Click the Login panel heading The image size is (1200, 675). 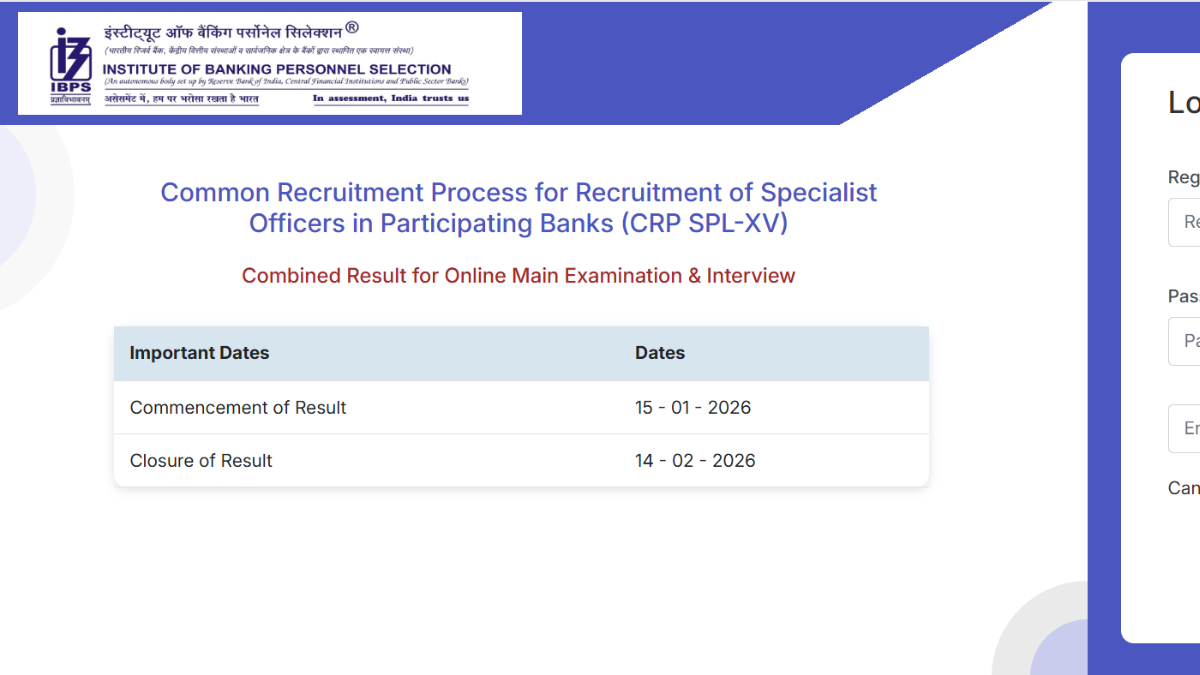tap(1184, 102)
